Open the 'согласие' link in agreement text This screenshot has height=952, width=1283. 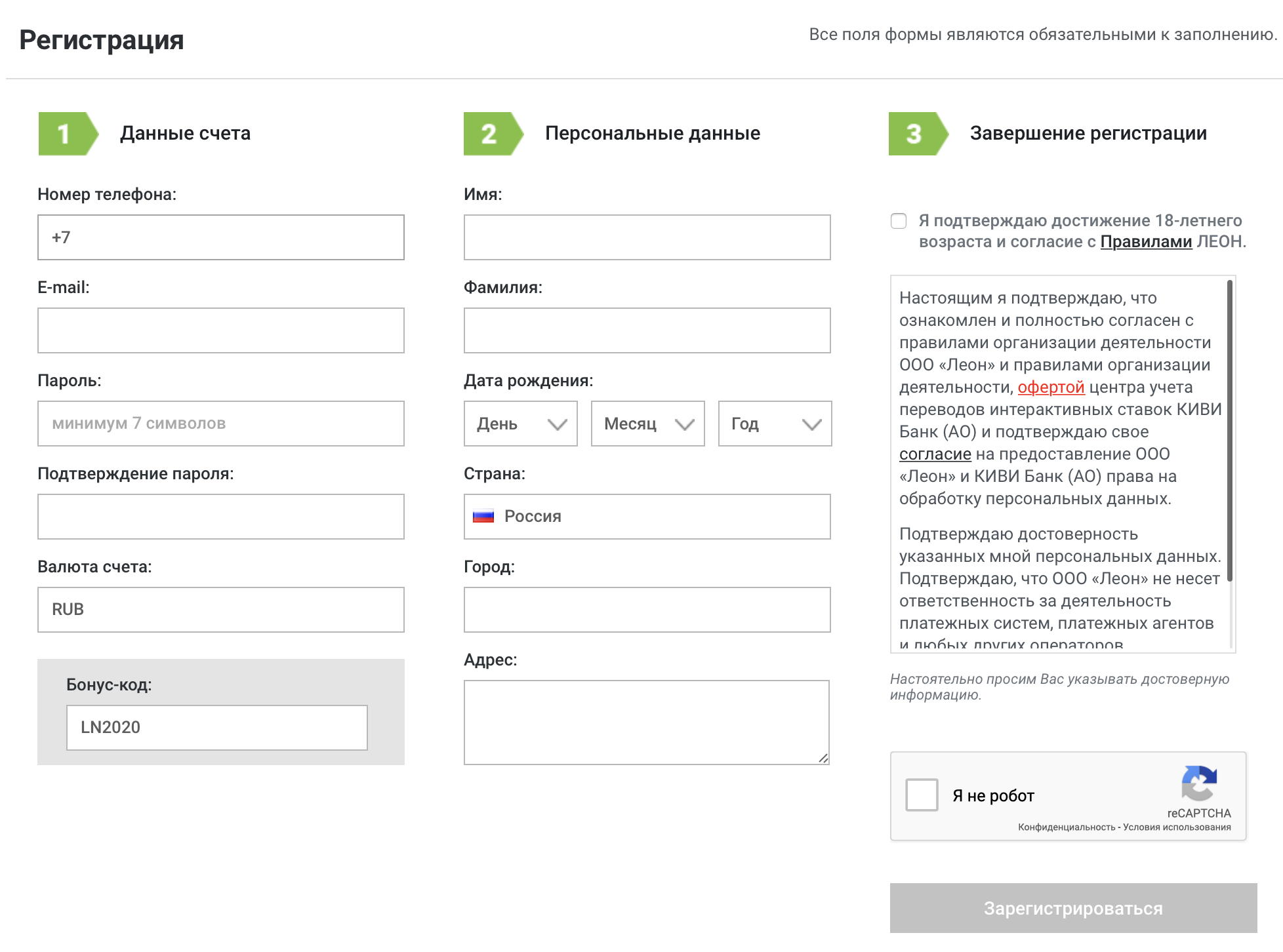935,454
